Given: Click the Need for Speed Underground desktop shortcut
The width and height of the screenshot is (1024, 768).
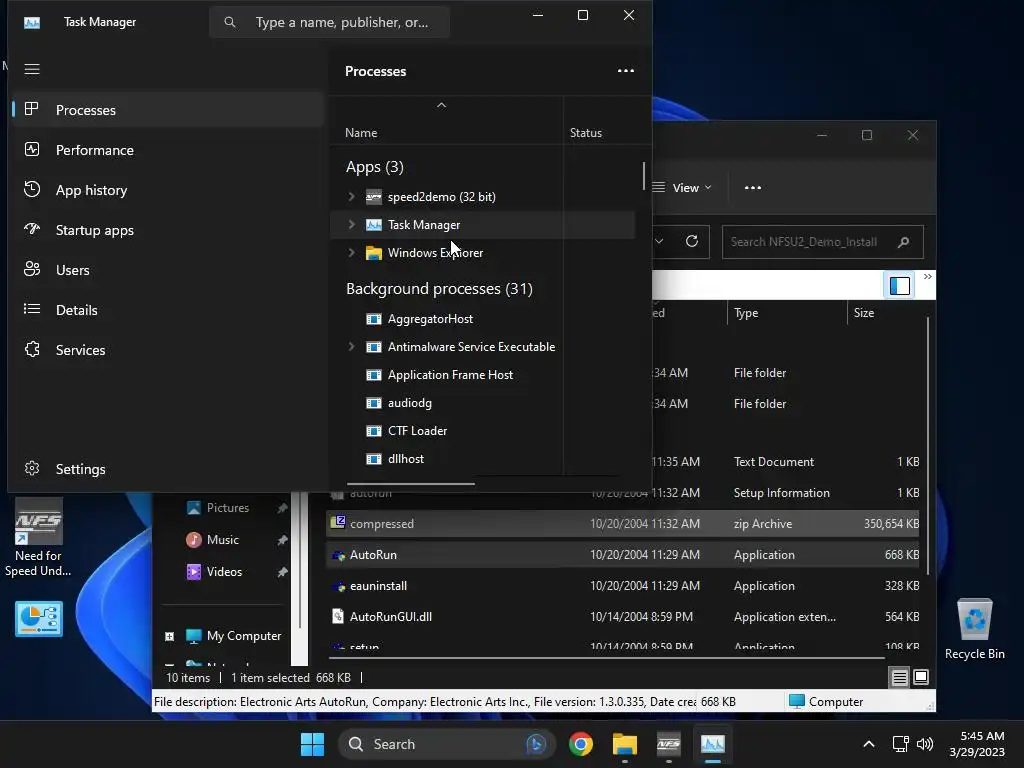Looking at the screenshot, I should click(x=39, y=537).
